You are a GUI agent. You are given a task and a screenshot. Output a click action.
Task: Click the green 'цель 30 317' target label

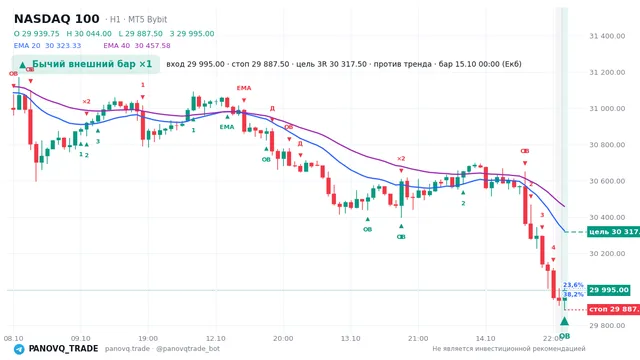(613, 232)
